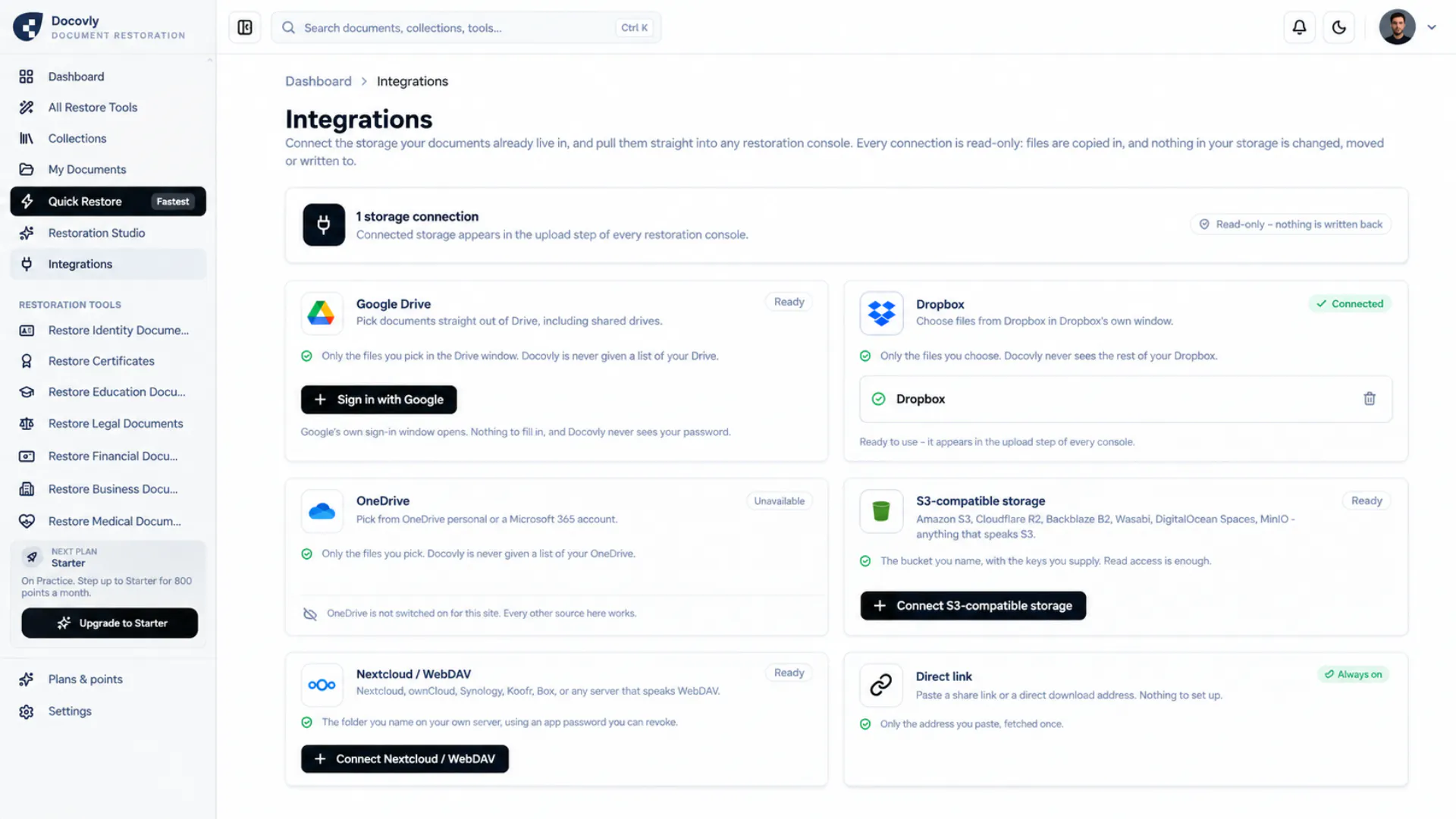Open Plans & points
This screenshot has width=1456, height=819.
[108, 680]
